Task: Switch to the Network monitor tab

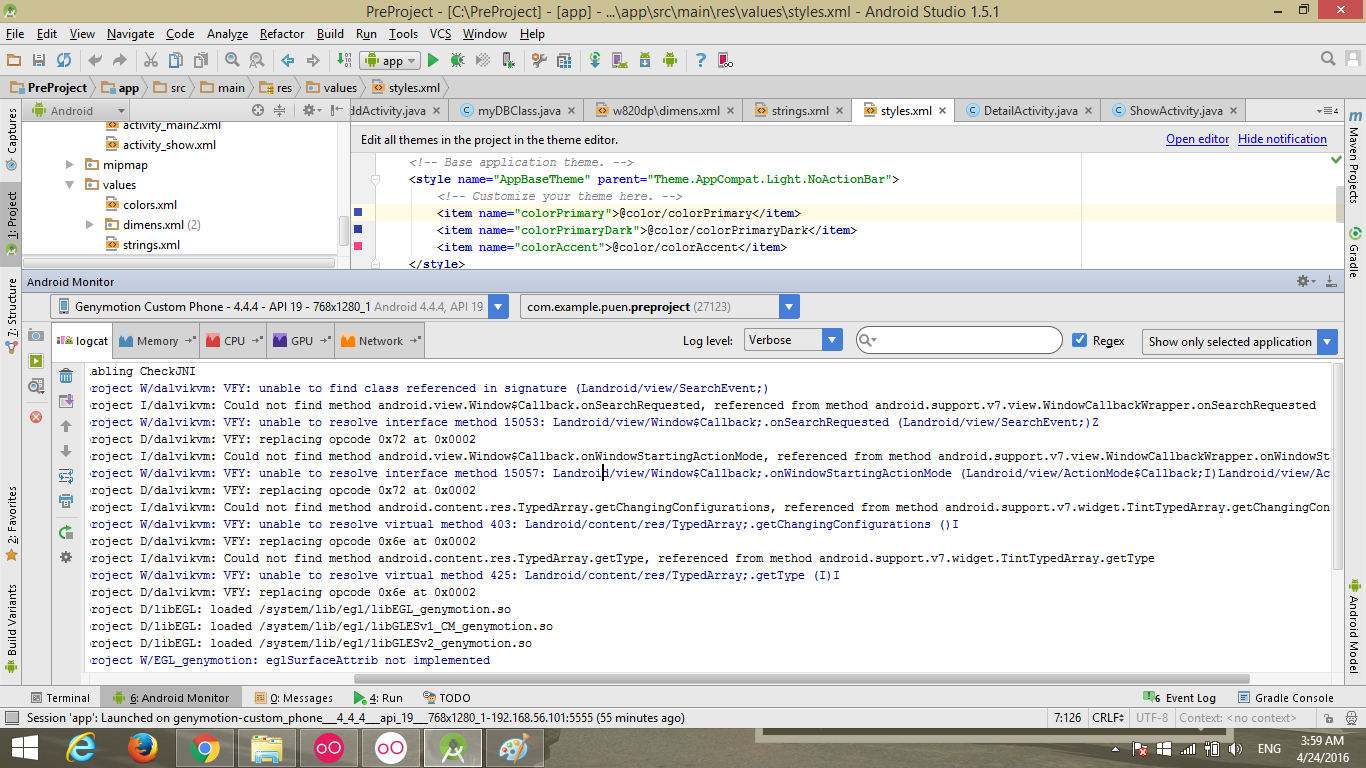Action: [381, 341]
